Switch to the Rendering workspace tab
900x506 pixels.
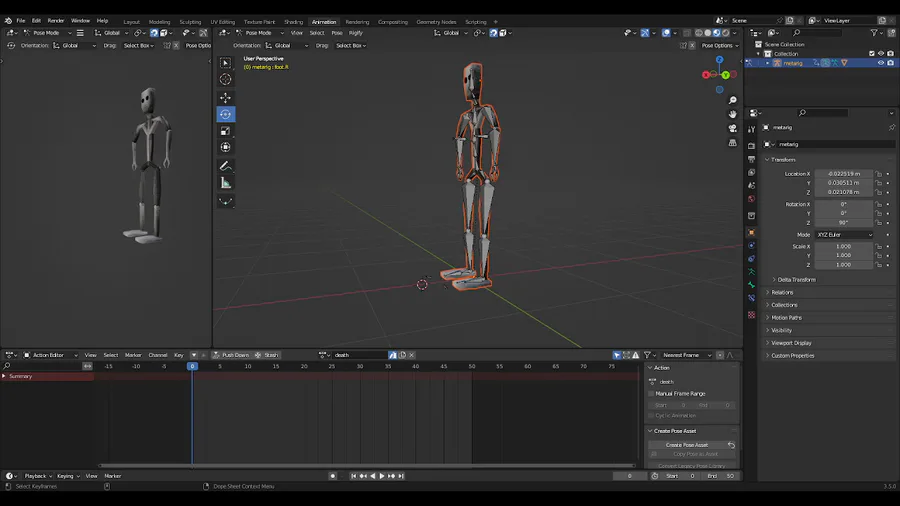357,21
